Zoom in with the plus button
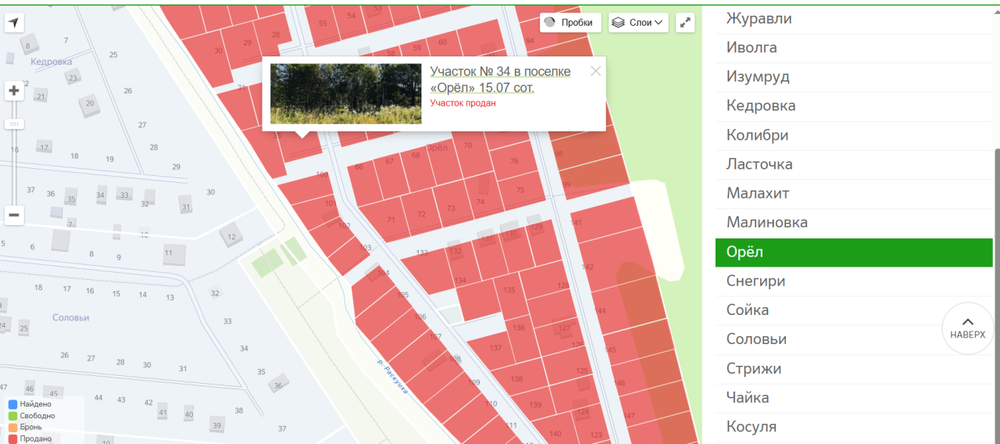1000x444 pixels. [x=14, y=91]
